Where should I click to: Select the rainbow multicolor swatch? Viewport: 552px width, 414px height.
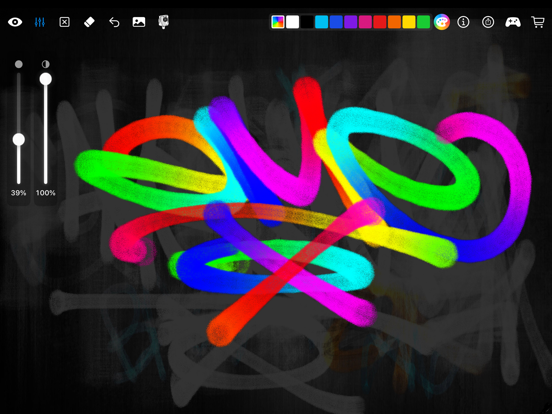point(278,22)
